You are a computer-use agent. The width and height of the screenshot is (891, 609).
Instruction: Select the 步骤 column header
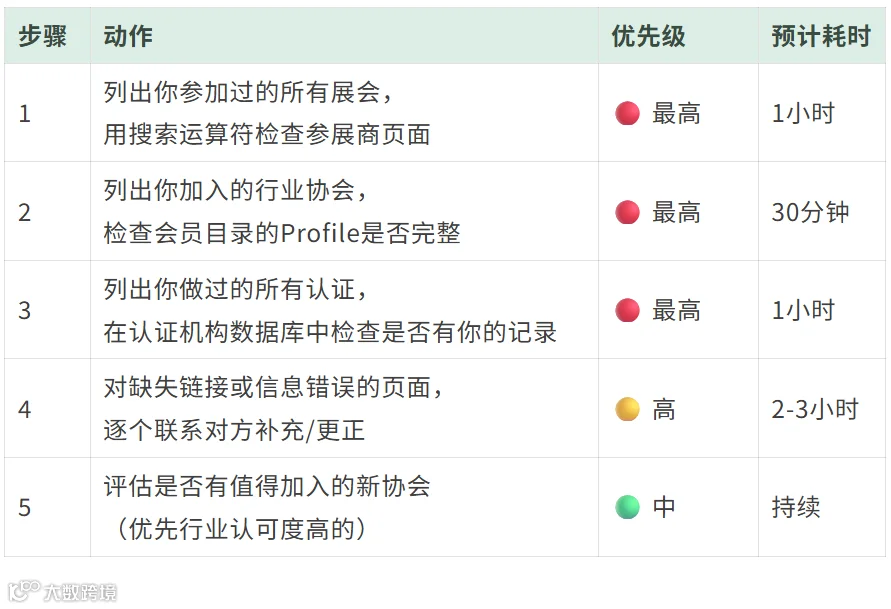point(43,36)
